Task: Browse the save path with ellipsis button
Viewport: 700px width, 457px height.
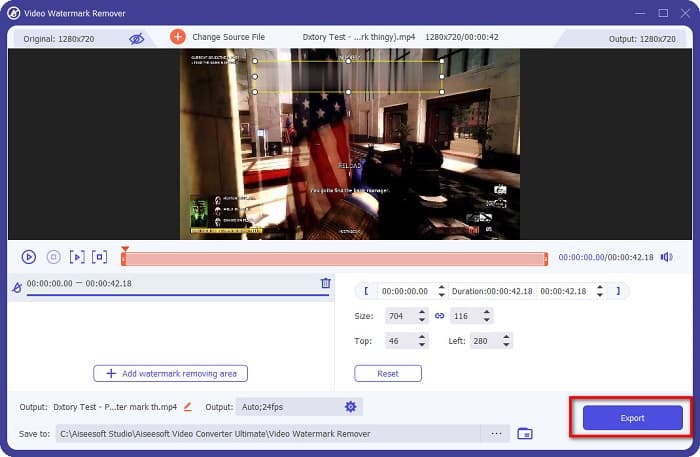Action: click(x=496, y=434)
